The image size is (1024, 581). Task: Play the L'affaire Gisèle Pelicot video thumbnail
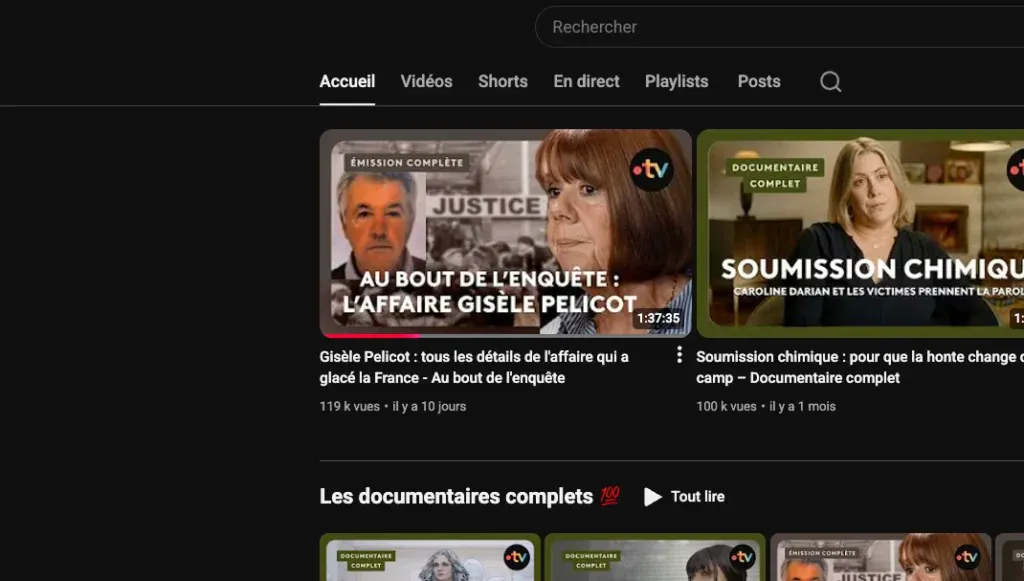point(505,233)
